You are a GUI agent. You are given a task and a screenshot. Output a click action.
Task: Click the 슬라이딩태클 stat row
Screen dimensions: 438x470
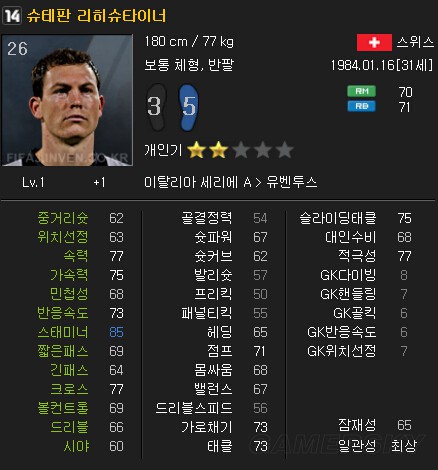click(355, 218)
